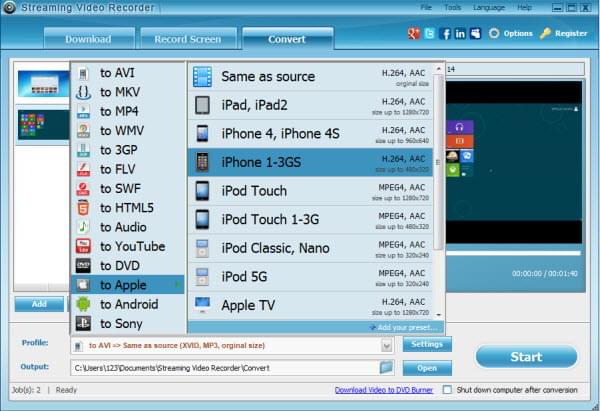Image resolution: width=600 pixels, height=411 pixels.
Task: Open the Tools menu
Action: point(453,7)
